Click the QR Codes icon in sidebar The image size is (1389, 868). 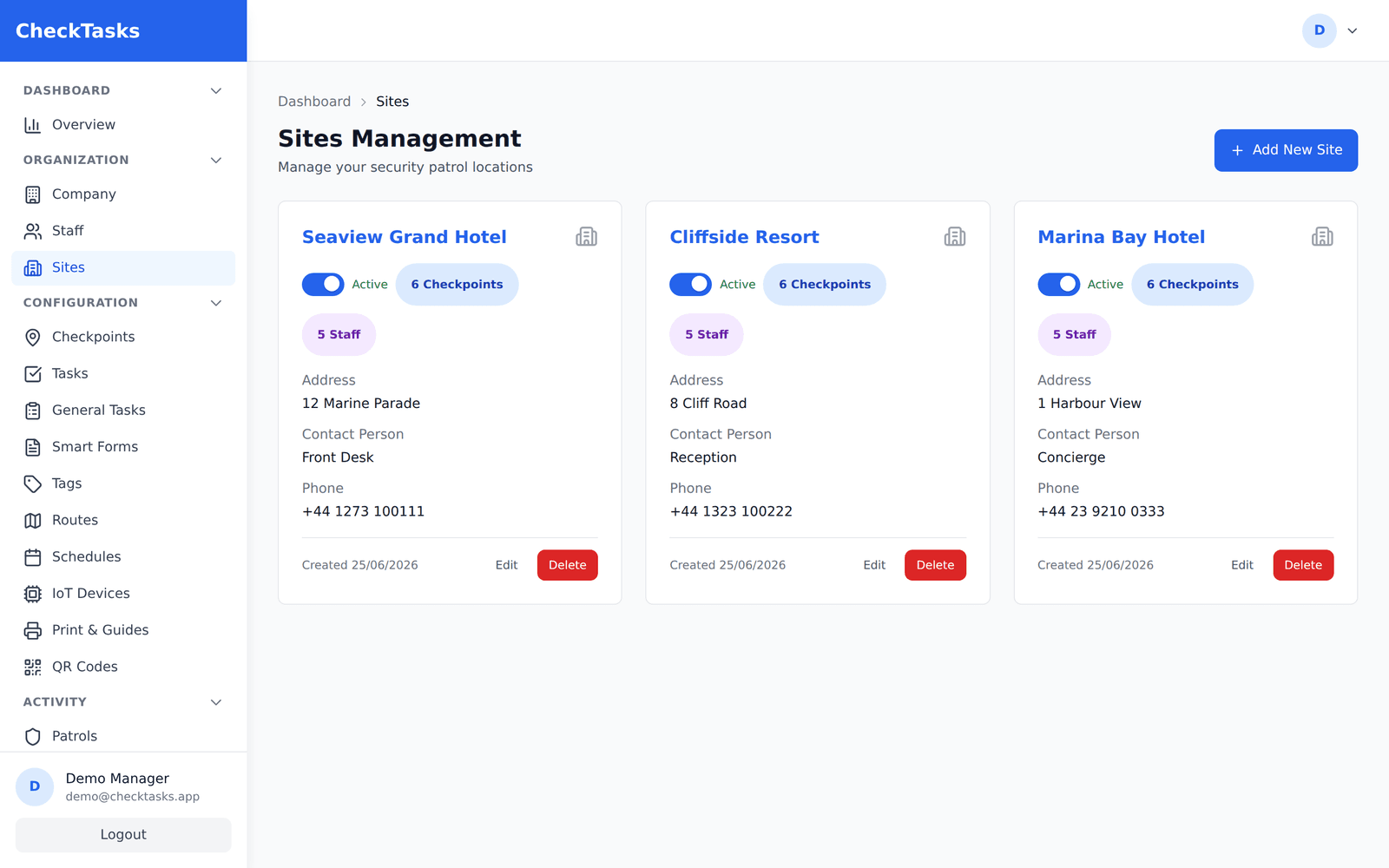click(x=33, y=667)
